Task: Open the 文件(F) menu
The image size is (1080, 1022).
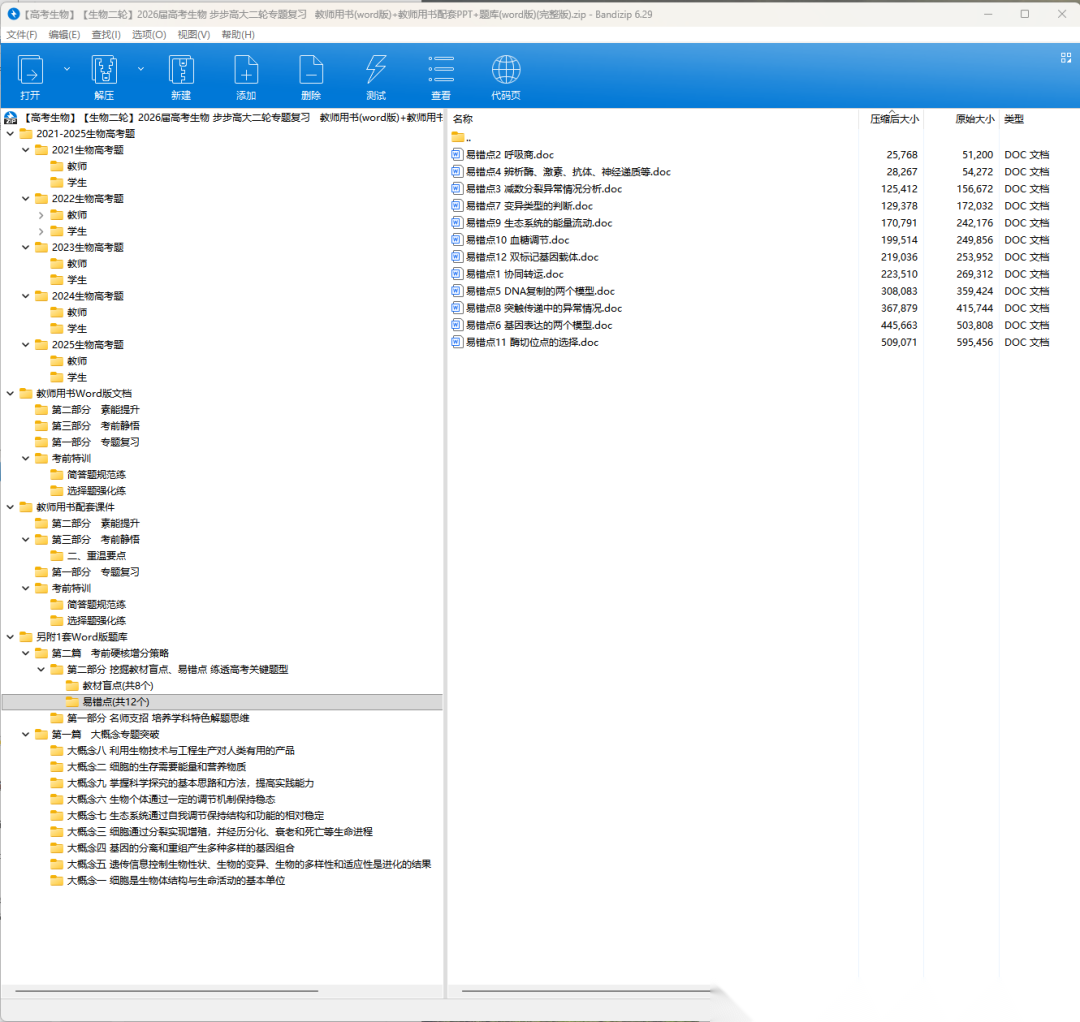Action: pos(22,34)
